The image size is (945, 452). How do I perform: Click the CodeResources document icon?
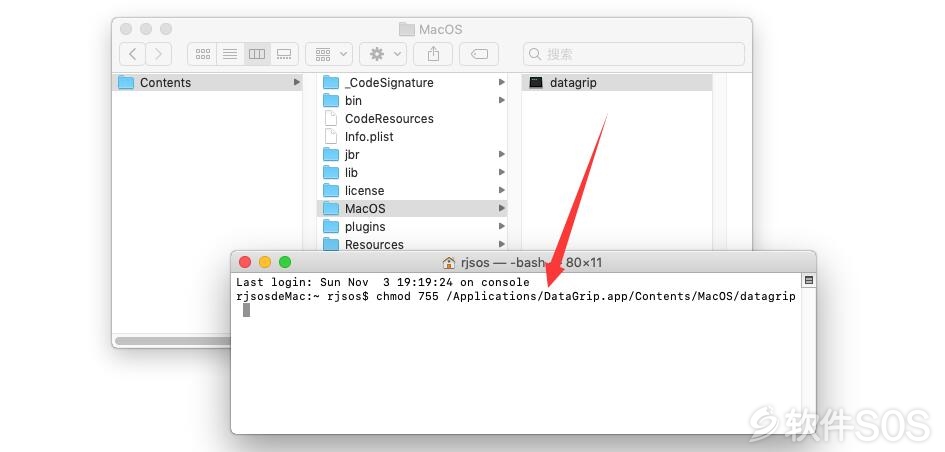[x=330, y=118]
